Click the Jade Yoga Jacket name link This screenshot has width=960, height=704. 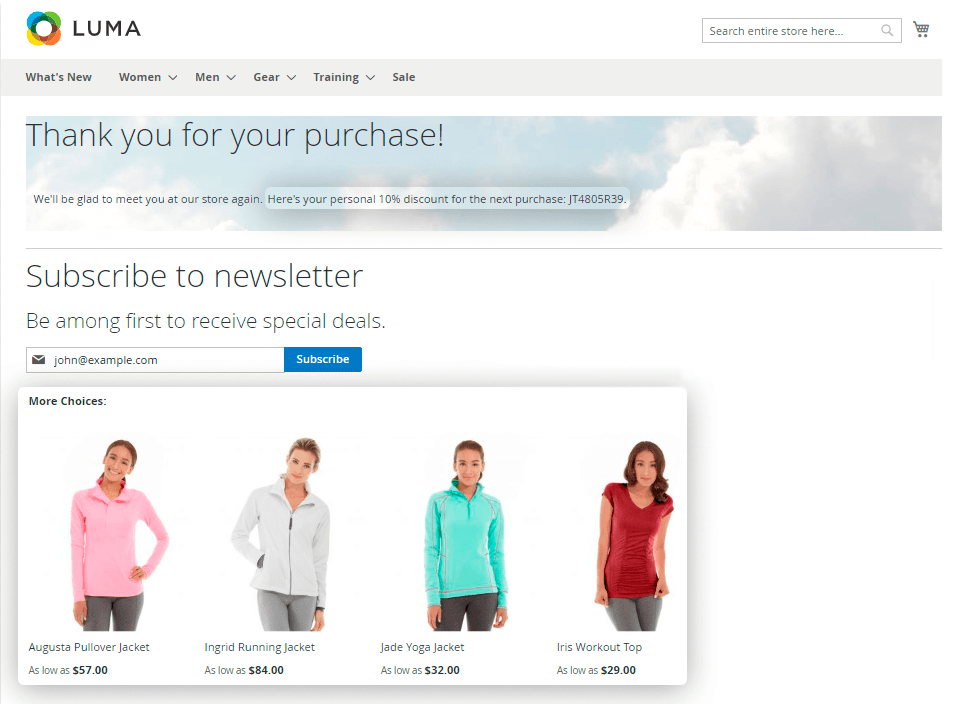coord(422,647)
